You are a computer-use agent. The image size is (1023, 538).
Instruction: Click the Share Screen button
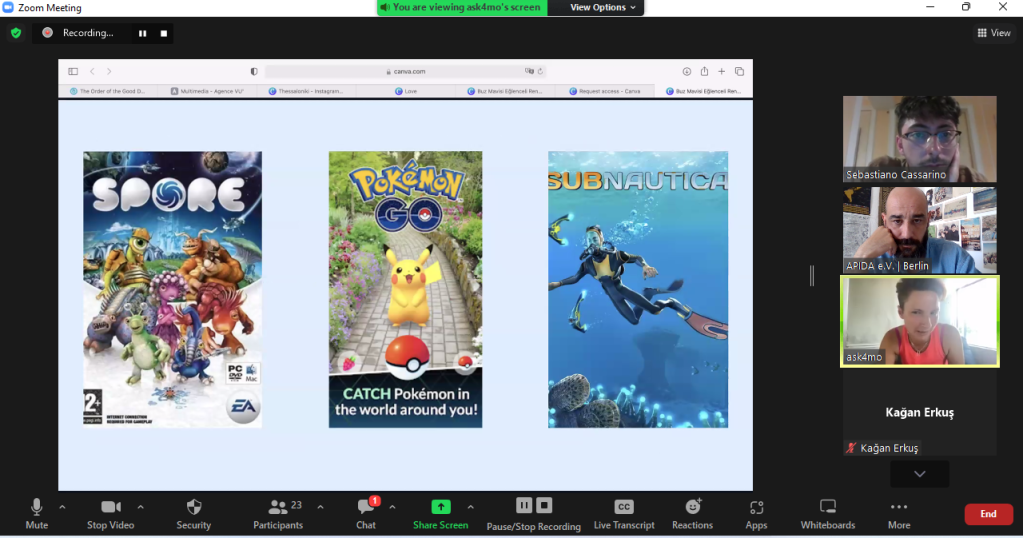440,507
